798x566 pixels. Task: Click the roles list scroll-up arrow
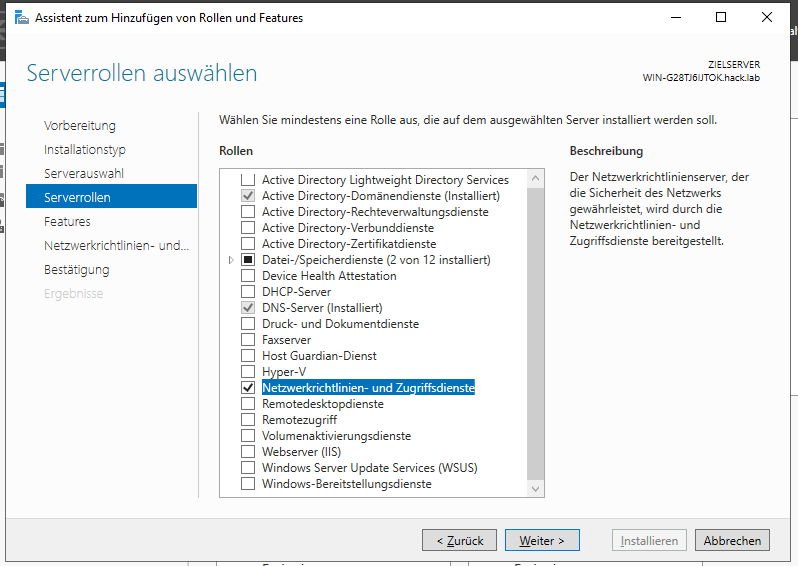pyautogui.click(x=536, y=179)
